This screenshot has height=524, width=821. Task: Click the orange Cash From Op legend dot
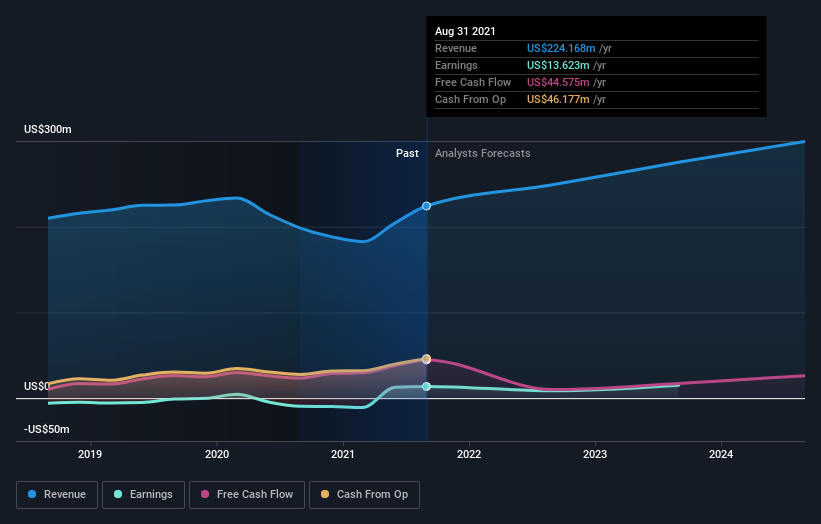click(325, 494)
